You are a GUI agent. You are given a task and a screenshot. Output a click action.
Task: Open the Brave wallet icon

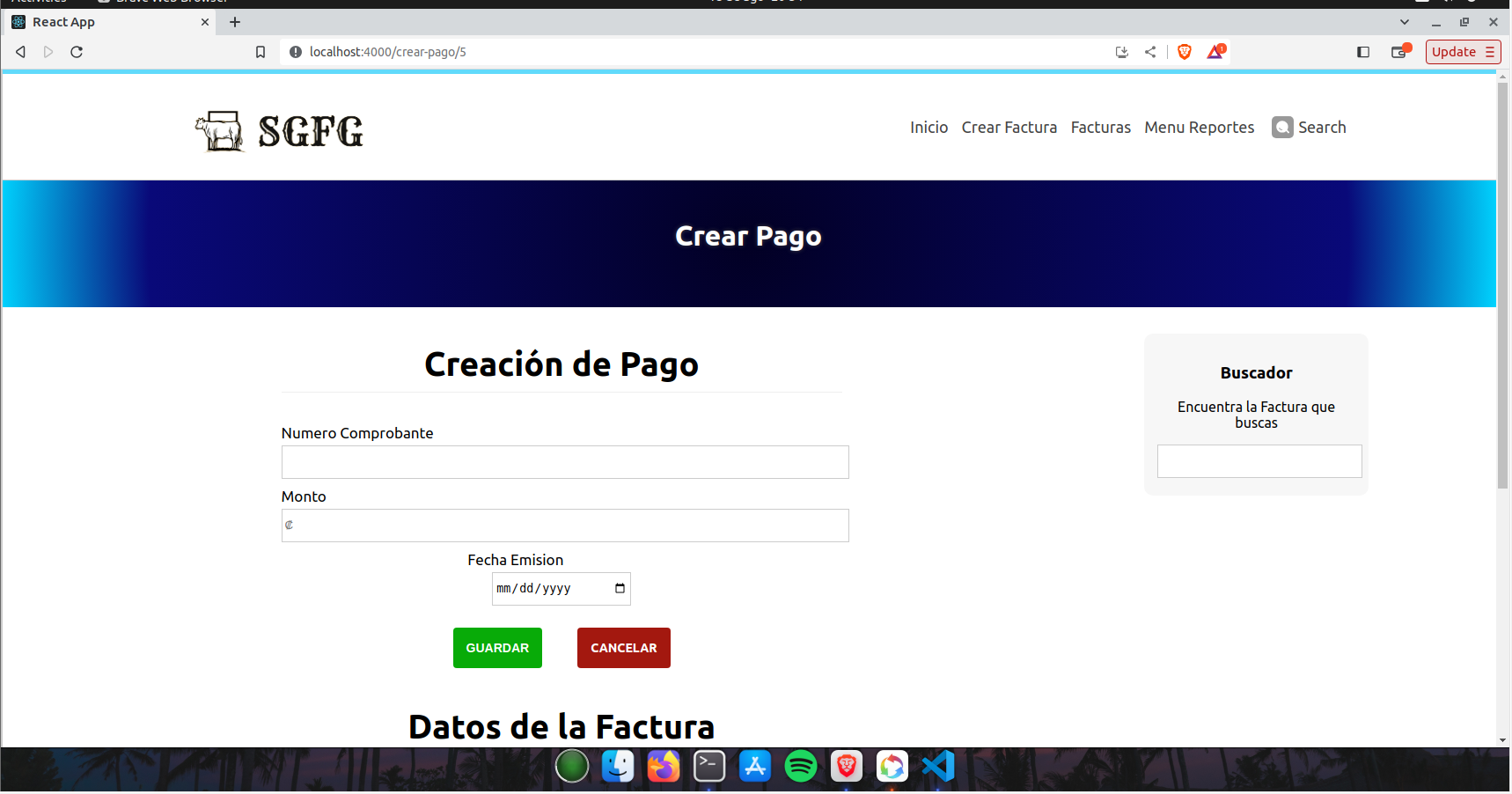1400,52
